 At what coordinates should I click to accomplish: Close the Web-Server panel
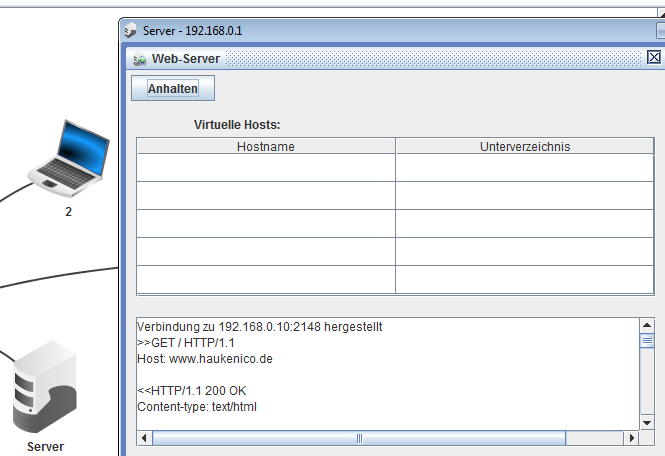(654, 58)
